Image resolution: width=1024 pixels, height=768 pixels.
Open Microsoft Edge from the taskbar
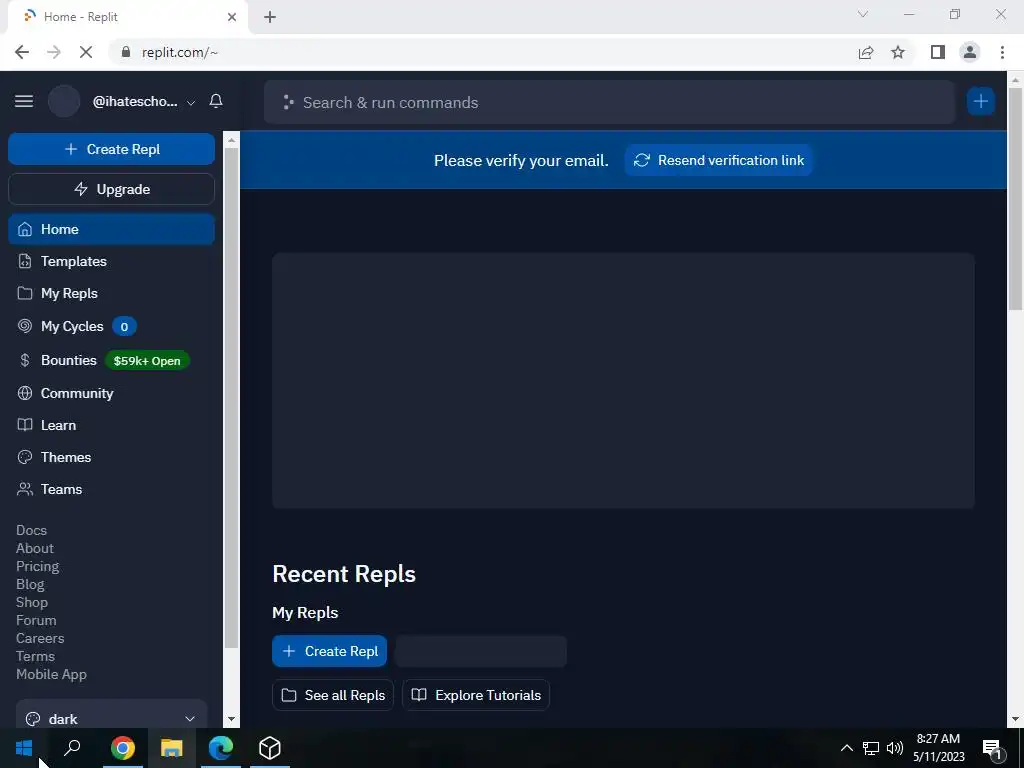(221, 748)
